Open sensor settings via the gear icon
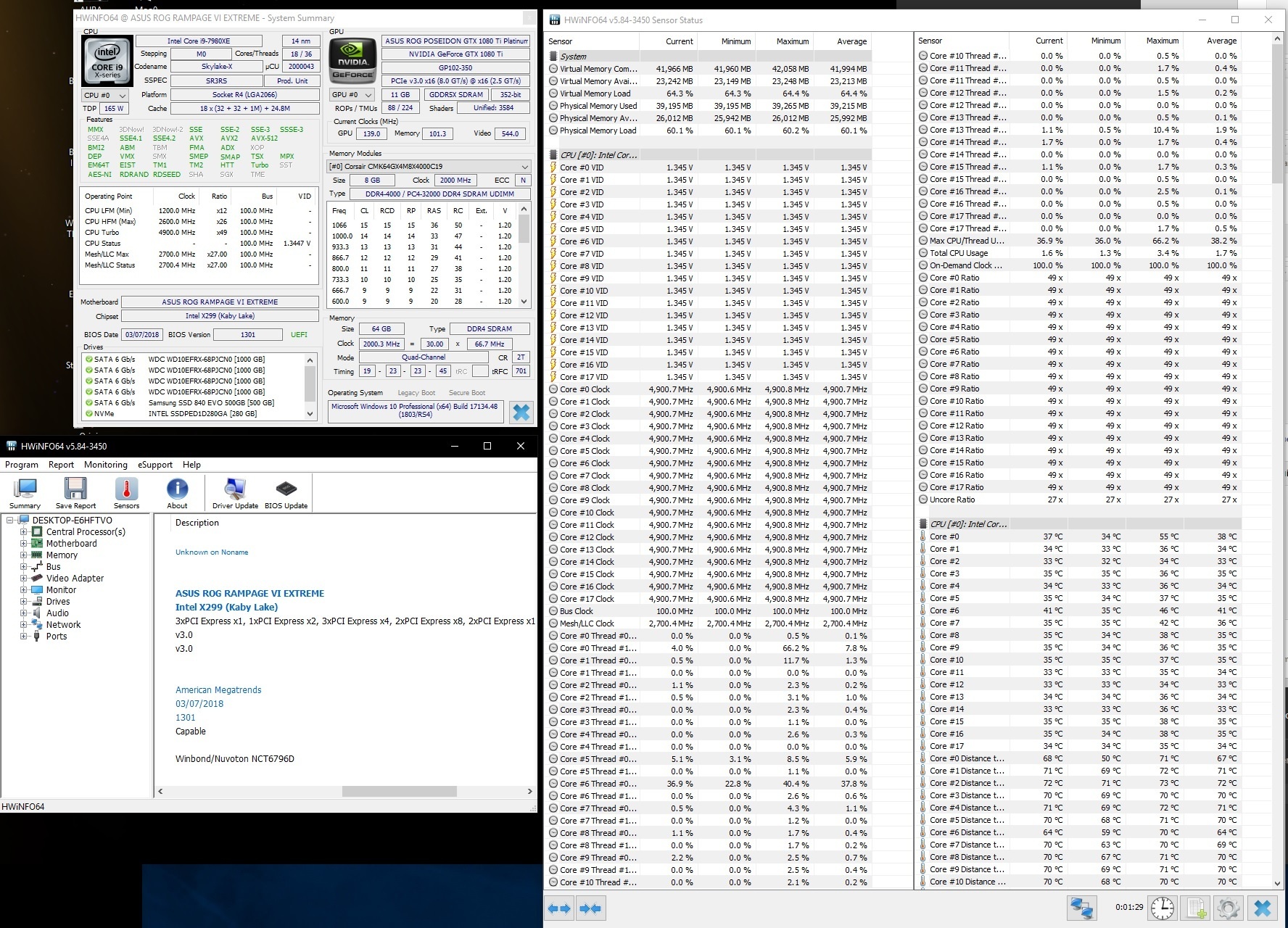 (x=1229, y=908)
